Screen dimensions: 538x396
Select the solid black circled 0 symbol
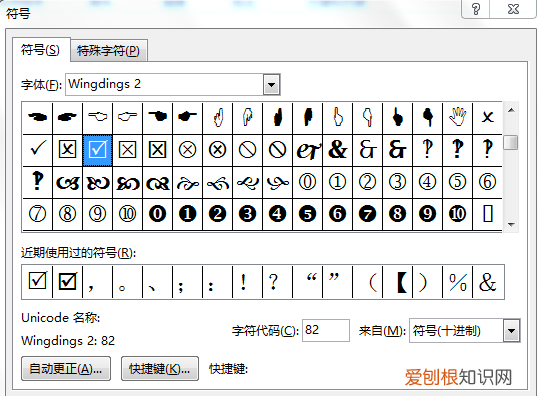pyautogui.click(x=157, y=214)
